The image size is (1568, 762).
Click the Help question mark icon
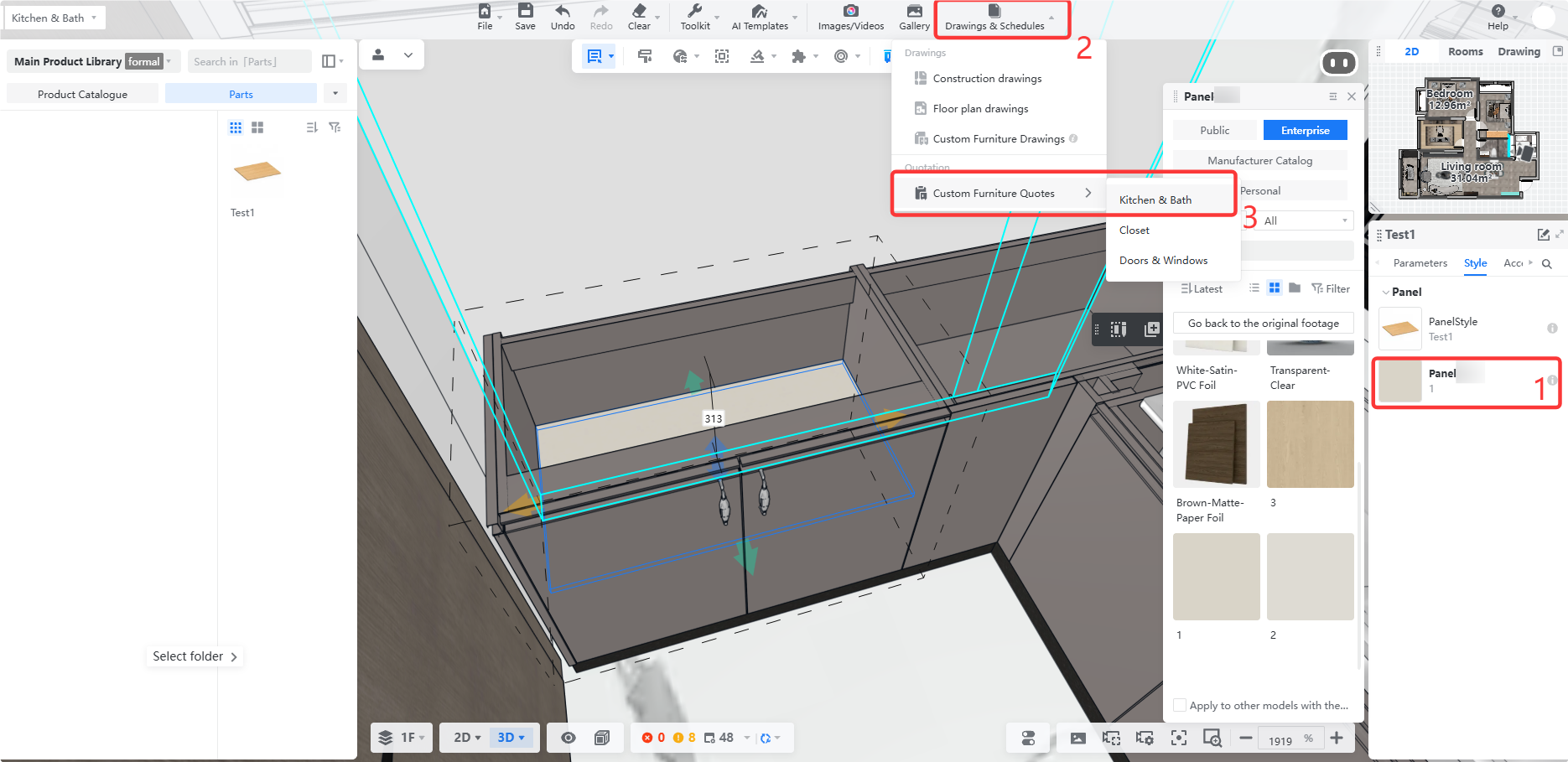tap(1498, 11)
